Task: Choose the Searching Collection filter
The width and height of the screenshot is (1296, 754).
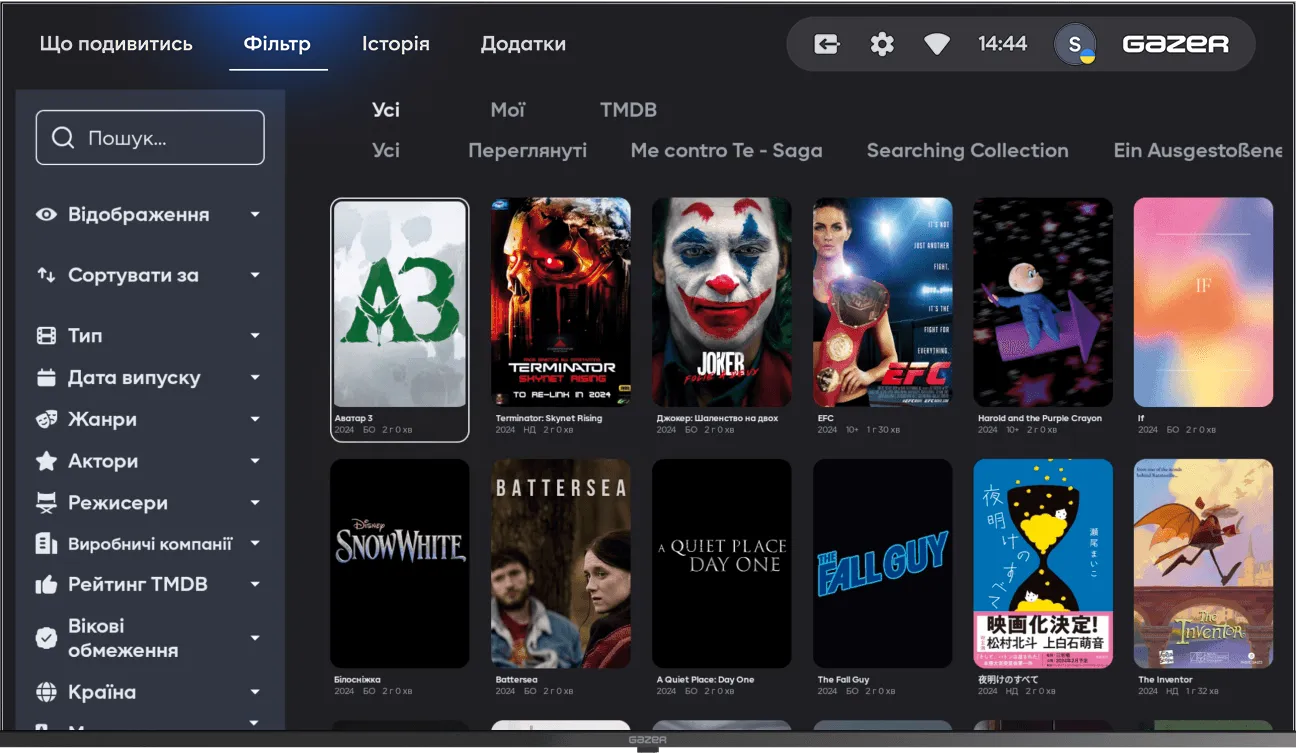Action: [x=968, y=150]
